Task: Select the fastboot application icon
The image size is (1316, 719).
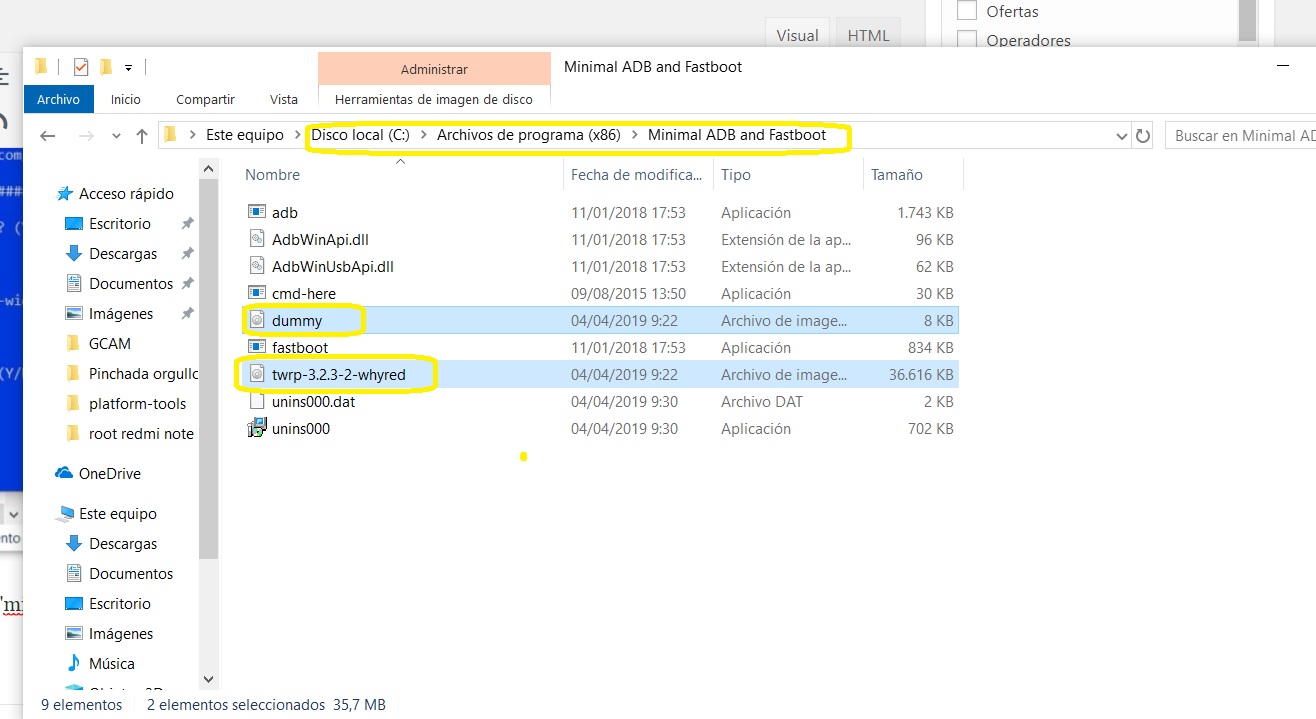Action: 257,348
